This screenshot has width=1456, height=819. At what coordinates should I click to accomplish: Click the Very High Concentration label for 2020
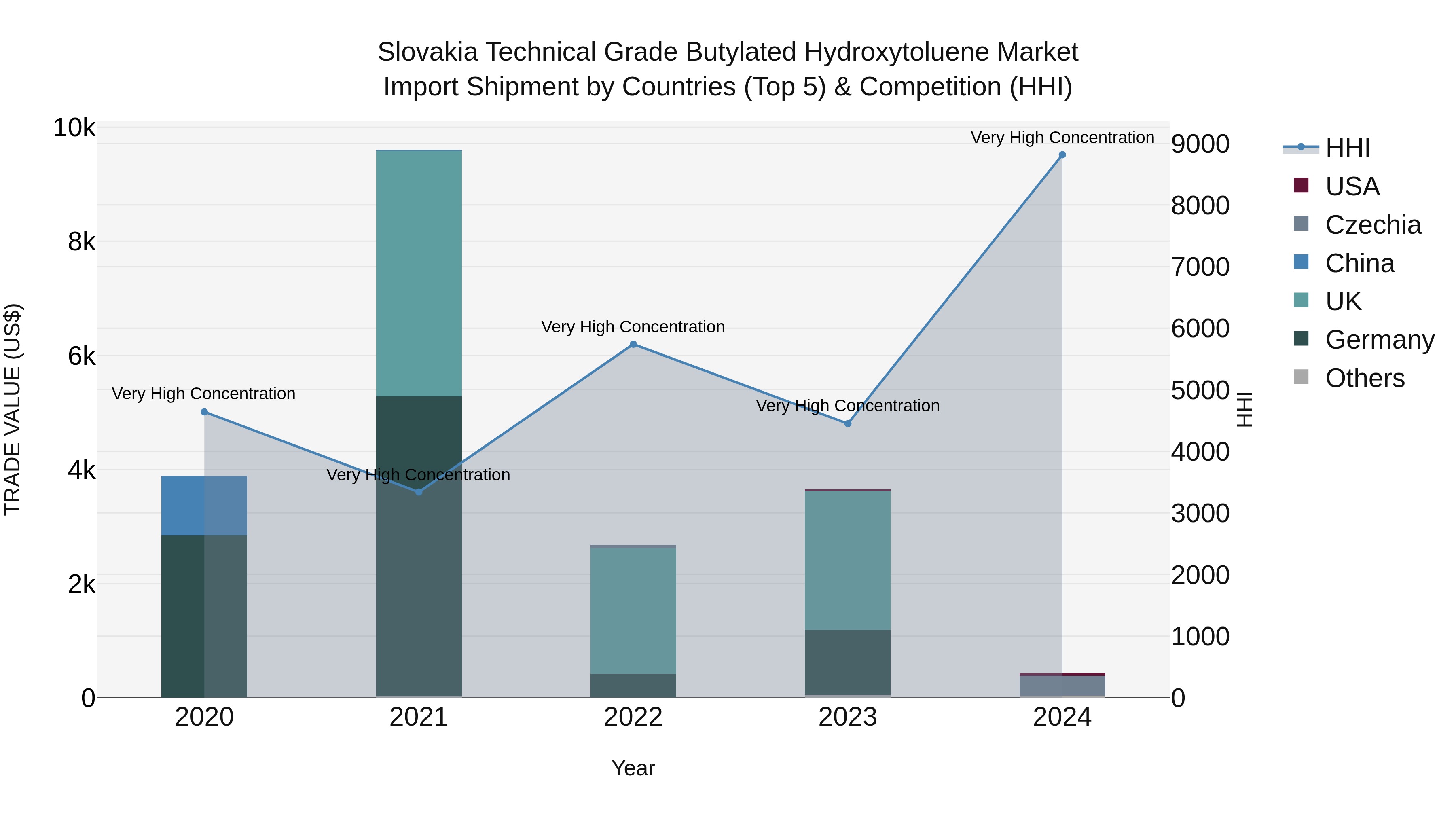click(203, 394)
